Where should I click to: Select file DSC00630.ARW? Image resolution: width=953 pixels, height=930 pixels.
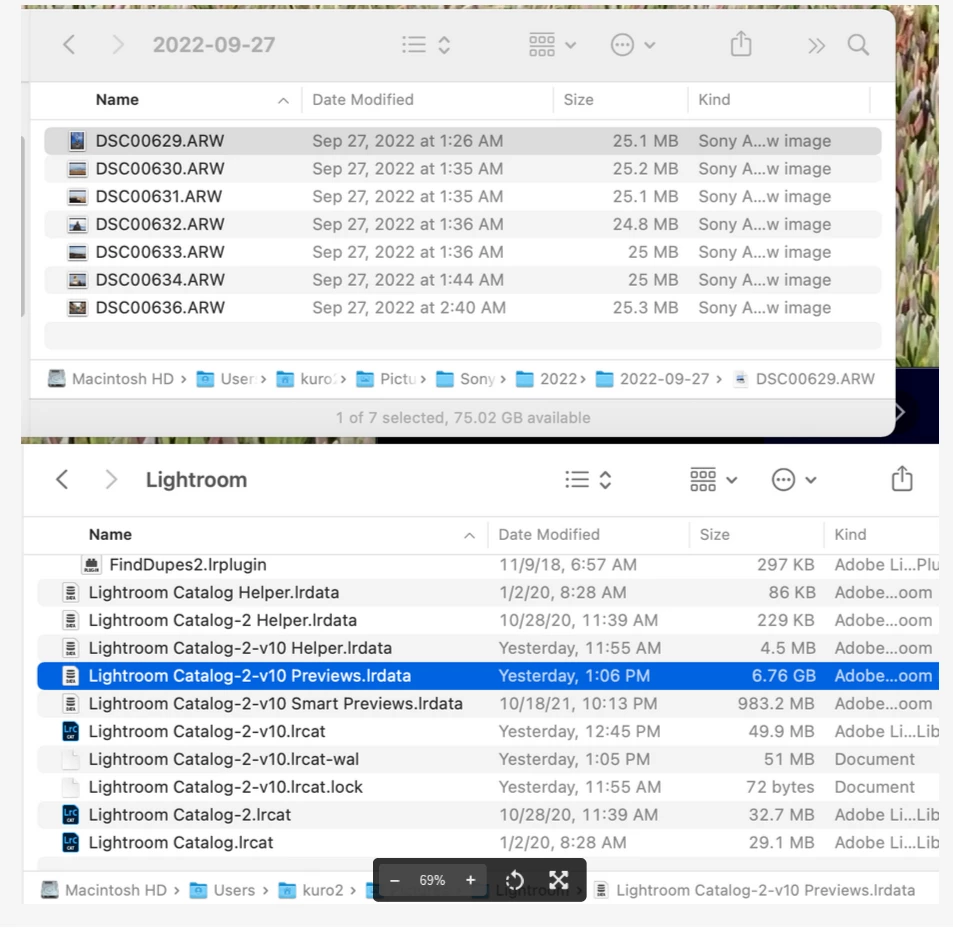463,169
